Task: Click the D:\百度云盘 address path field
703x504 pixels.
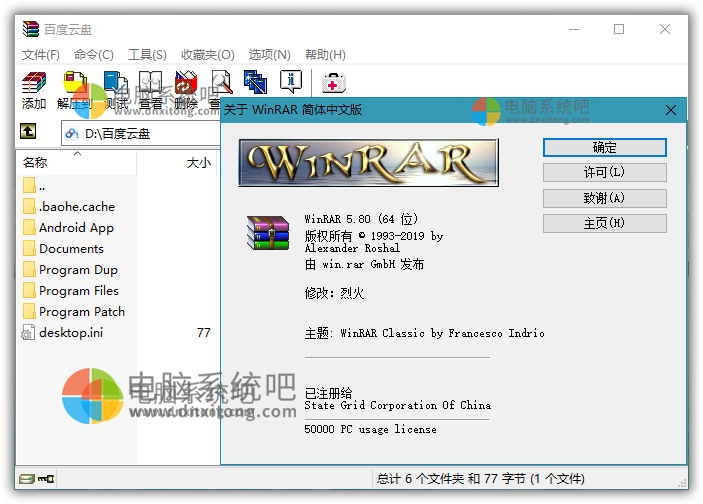Action: pos(141,133)
